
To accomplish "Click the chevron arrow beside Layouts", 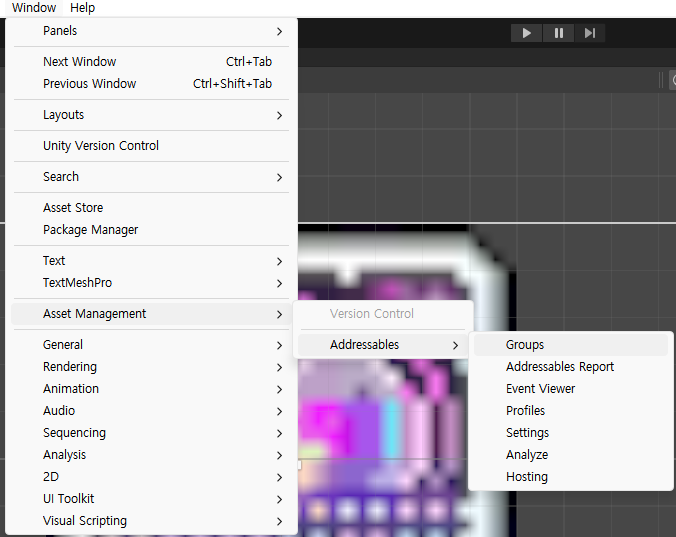I will point(279,116).
